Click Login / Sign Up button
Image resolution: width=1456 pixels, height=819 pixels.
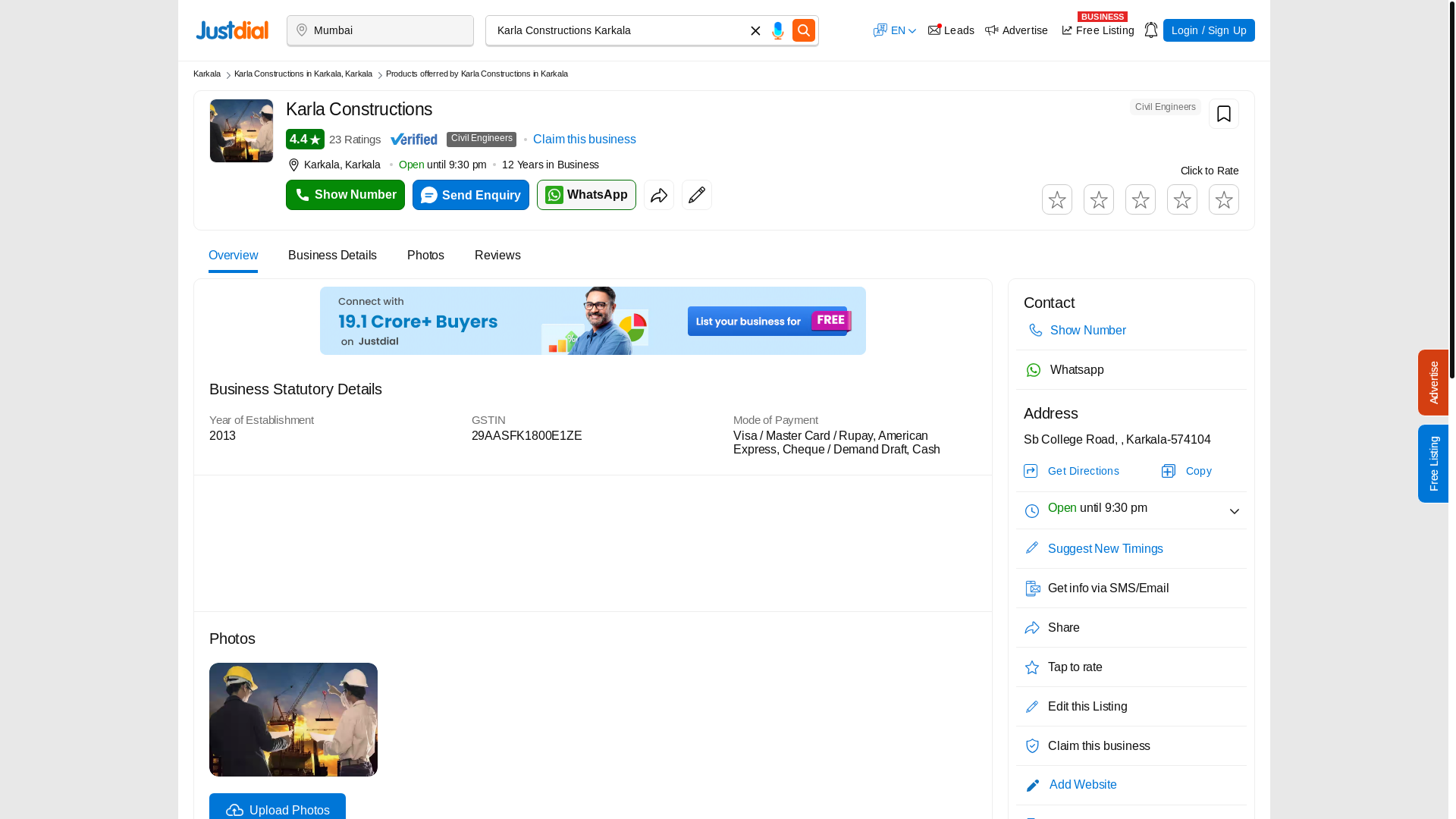pyautogui.click(x=1209, y=30)
